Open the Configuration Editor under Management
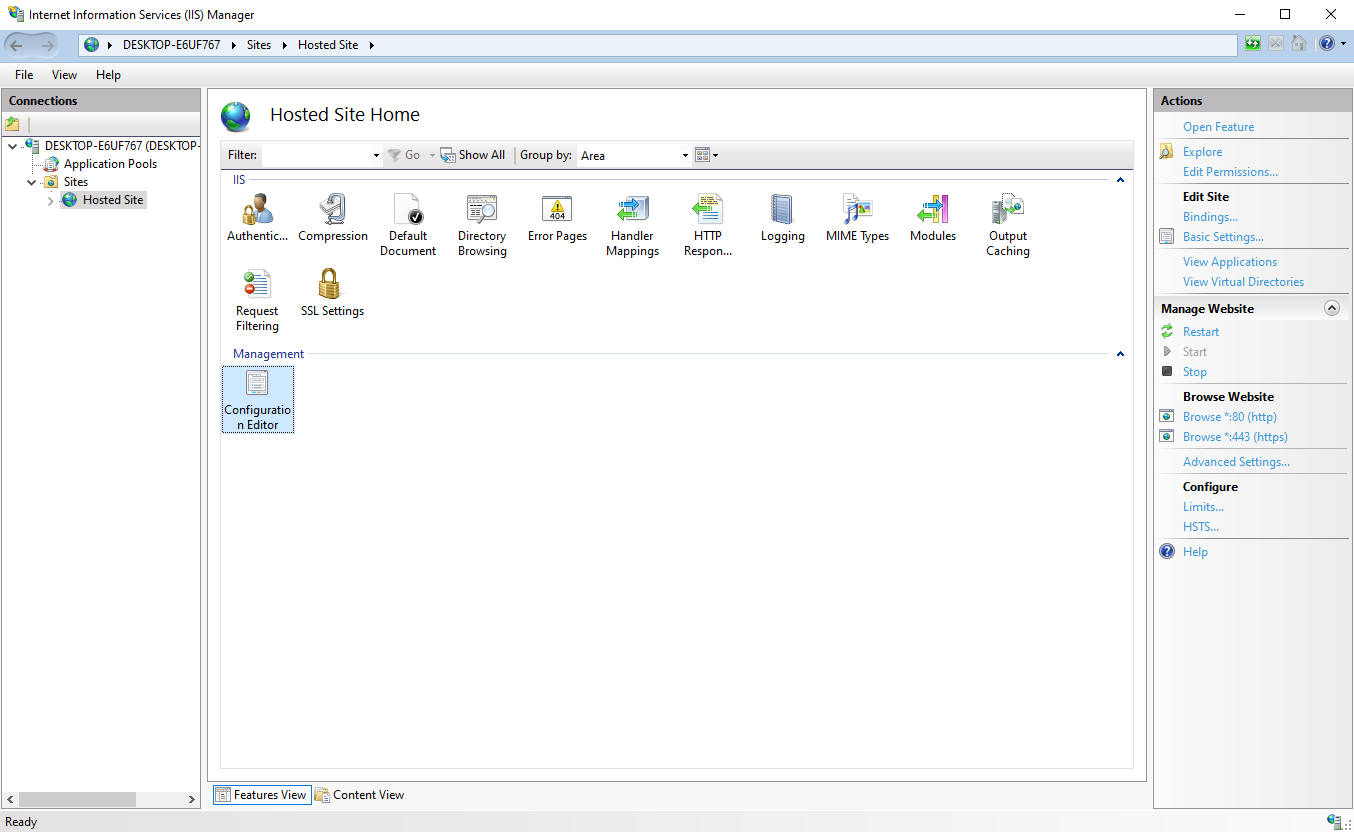Screen dimensions: 1354x832 coord(257,398)
